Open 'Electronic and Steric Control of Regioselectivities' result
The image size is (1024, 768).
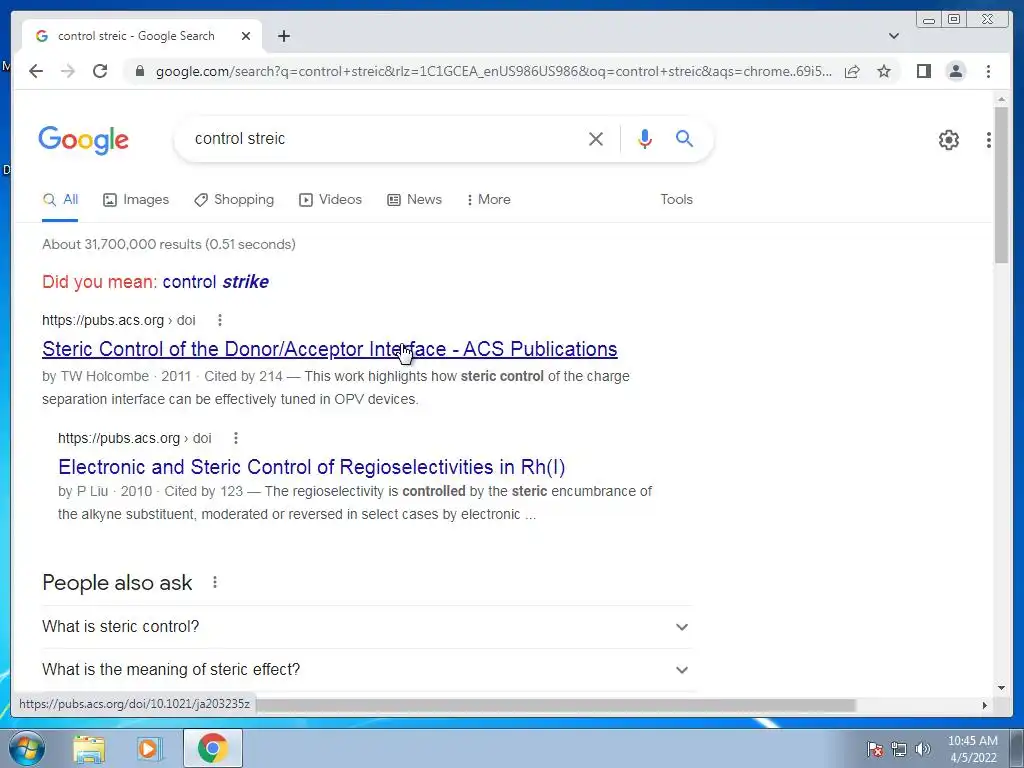coord(312,467)
